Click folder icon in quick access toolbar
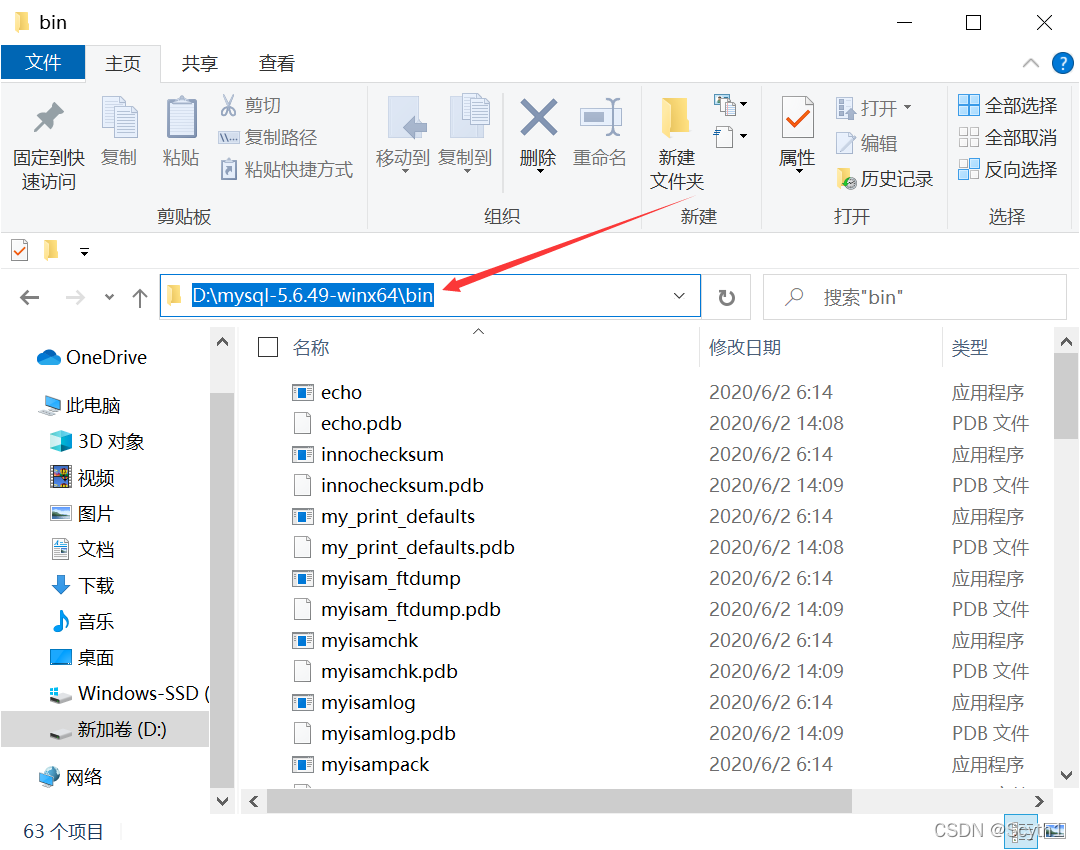 click(x=51, y=250)
